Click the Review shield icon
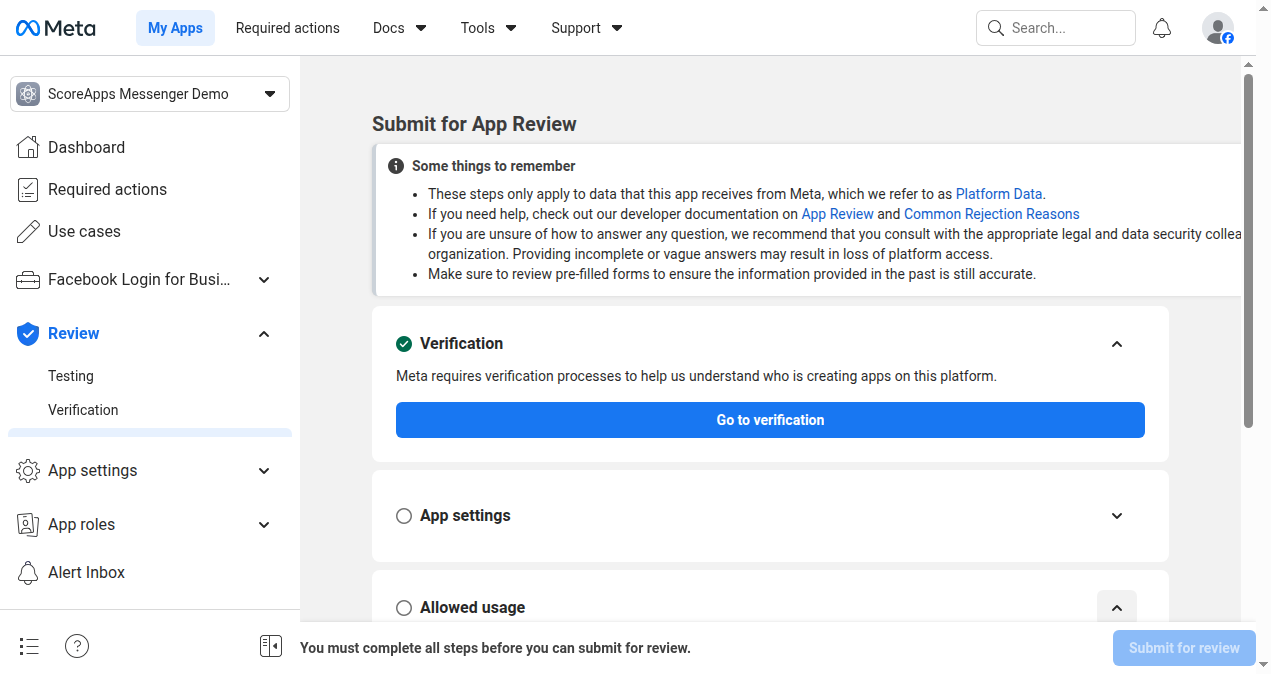The image size is (1271, 674). point(28,334)
